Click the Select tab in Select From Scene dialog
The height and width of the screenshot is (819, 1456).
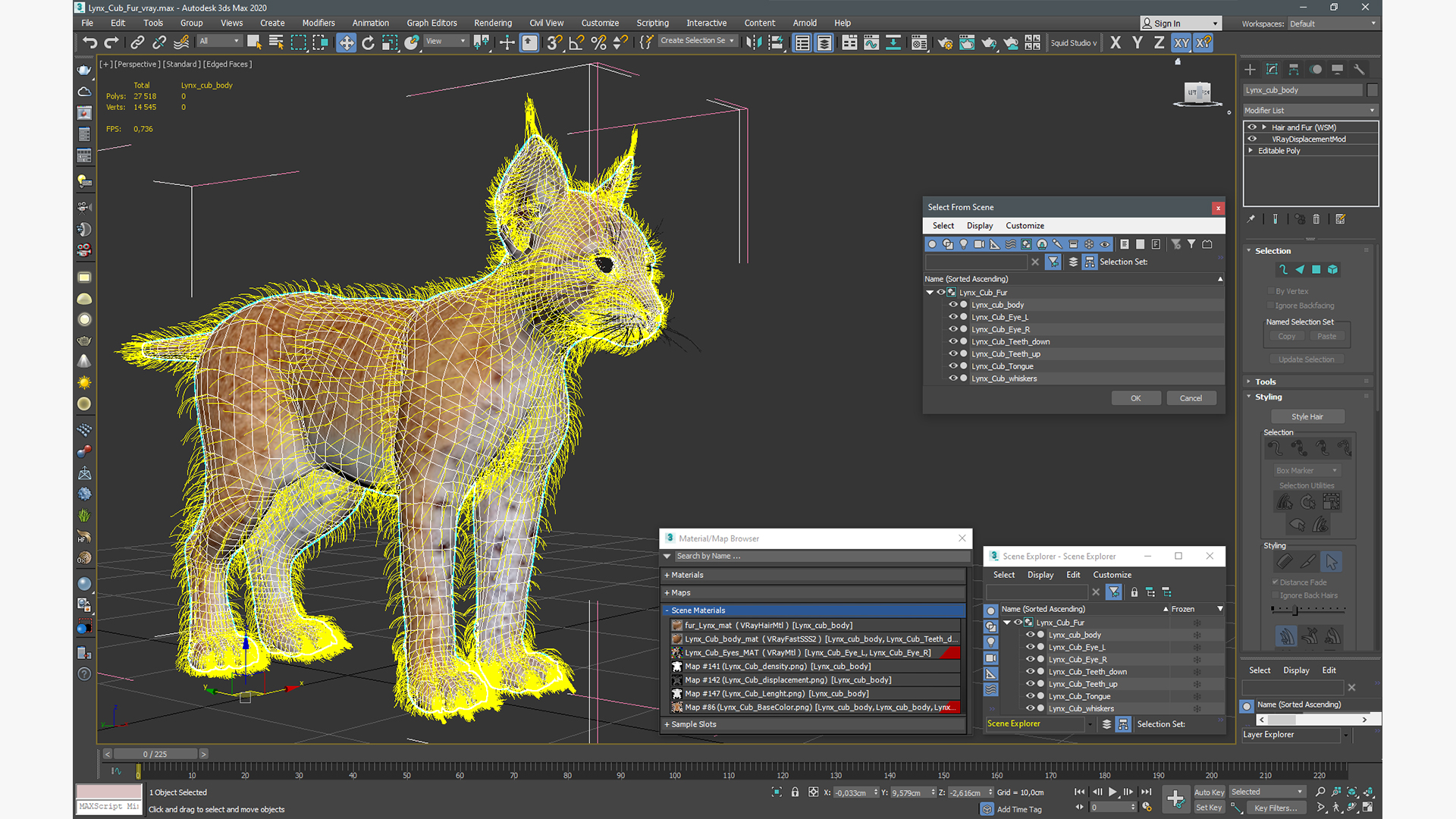tap(942, 225)
